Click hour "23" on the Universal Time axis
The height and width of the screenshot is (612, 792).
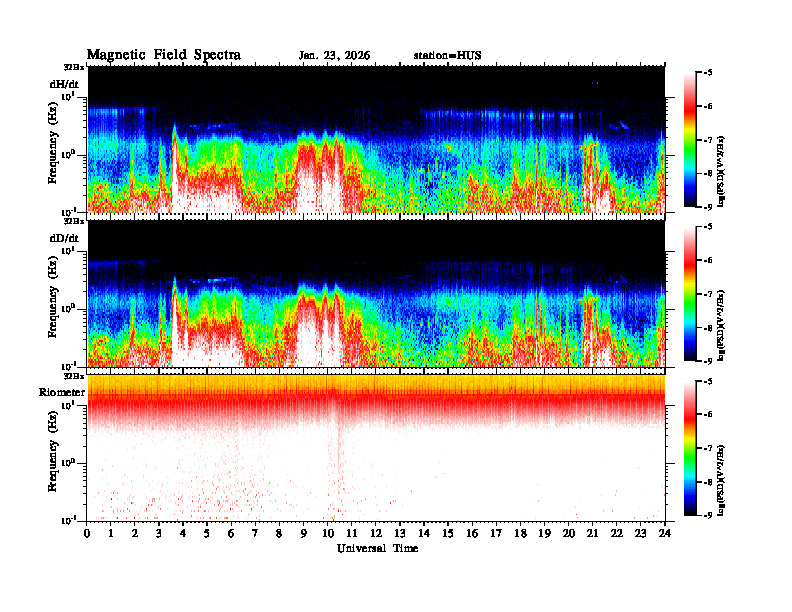640,533
